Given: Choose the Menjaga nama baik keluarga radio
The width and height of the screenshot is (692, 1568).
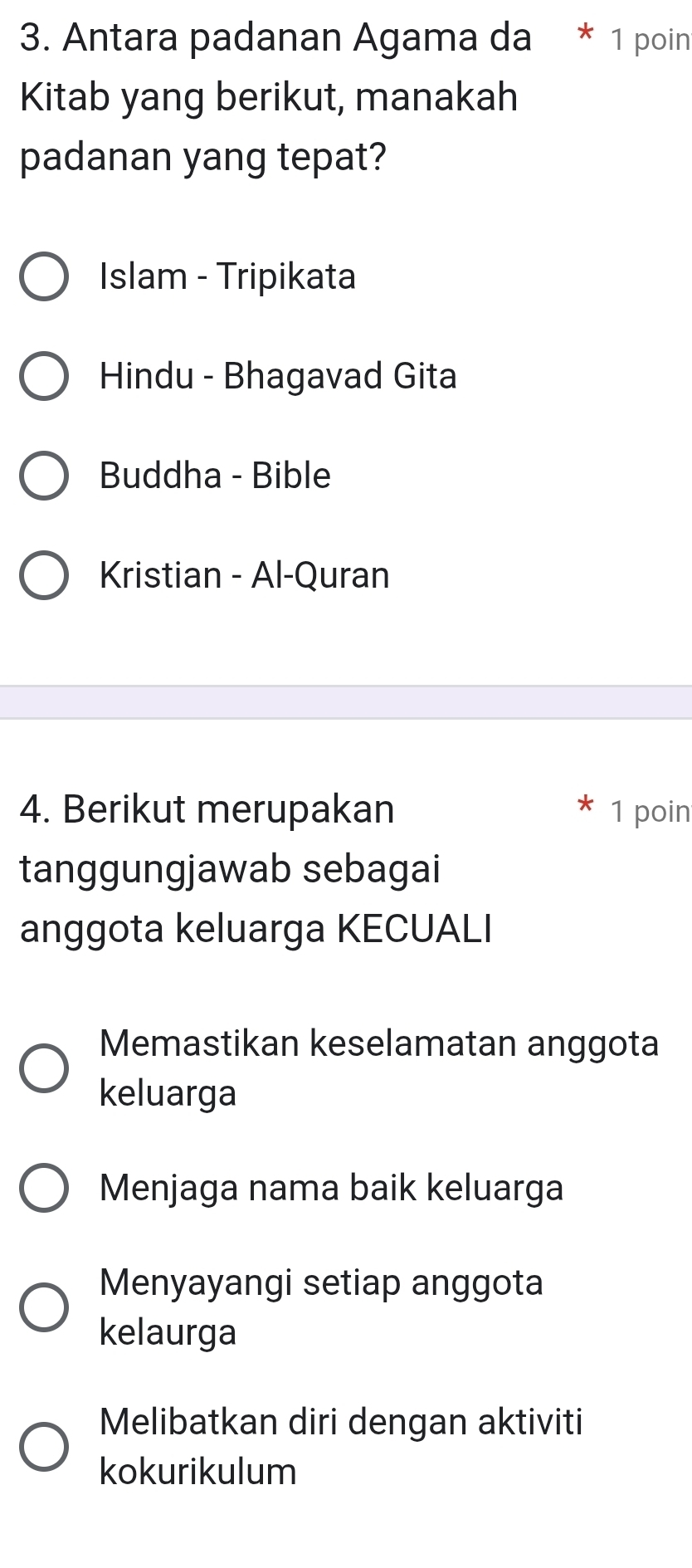Looking at the screenshot, I should tap(44, 1188).
